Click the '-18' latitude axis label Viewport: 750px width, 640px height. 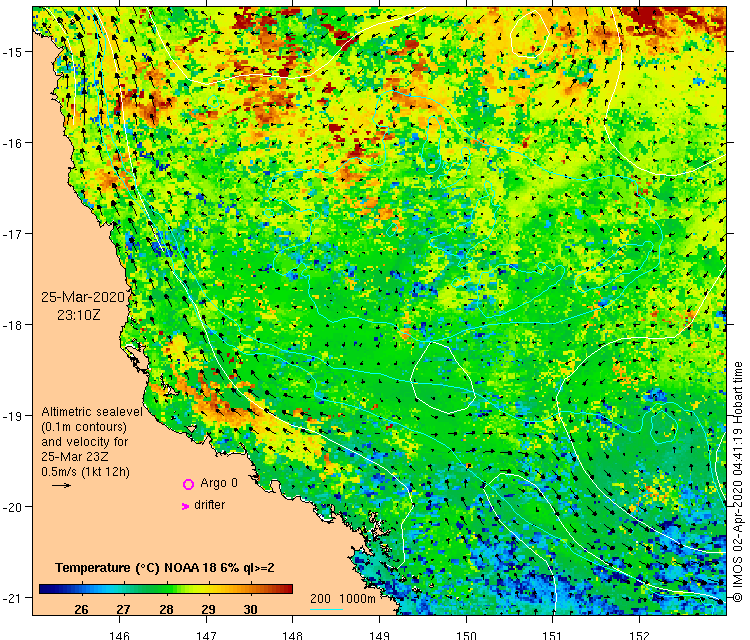pyautogui.click(x=11, y=325)
